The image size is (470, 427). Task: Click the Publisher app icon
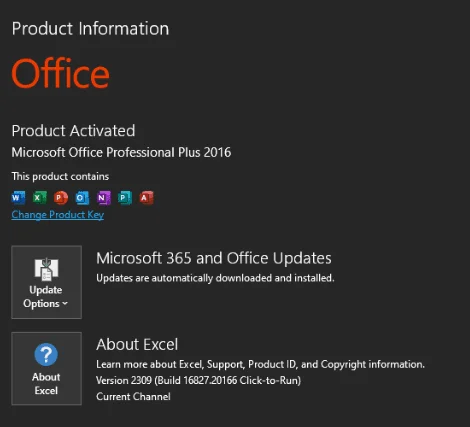click(x=125, y=198)
